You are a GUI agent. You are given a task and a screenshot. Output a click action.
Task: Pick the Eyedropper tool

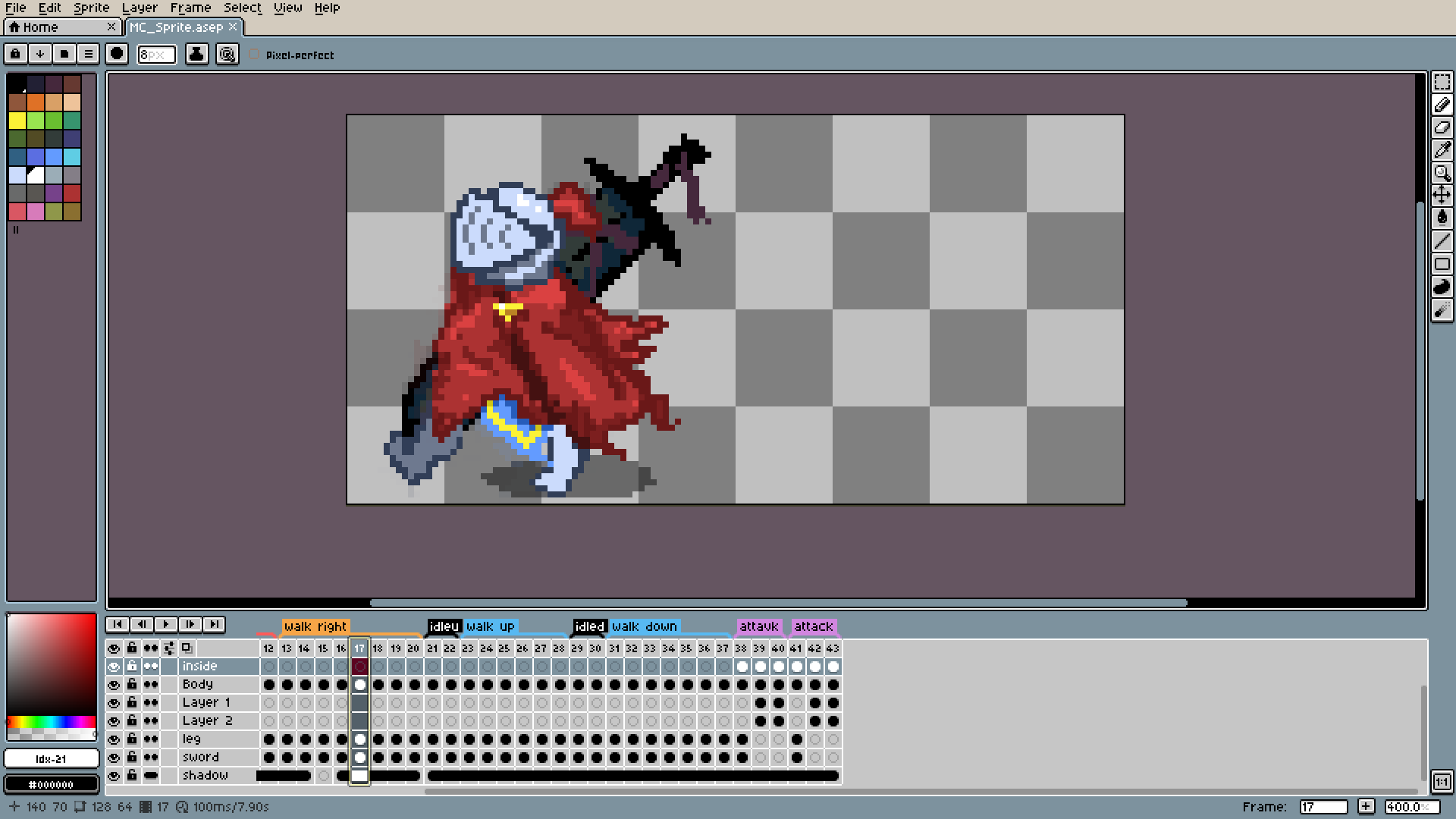click(x=1442, y=150)
